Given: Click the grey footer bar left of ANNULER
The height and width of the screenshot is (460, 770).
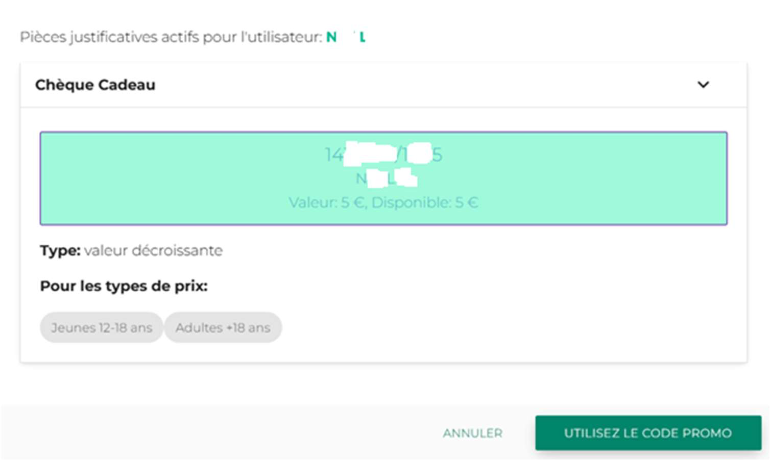Looking at the screenshot, I should pos(200,433).
